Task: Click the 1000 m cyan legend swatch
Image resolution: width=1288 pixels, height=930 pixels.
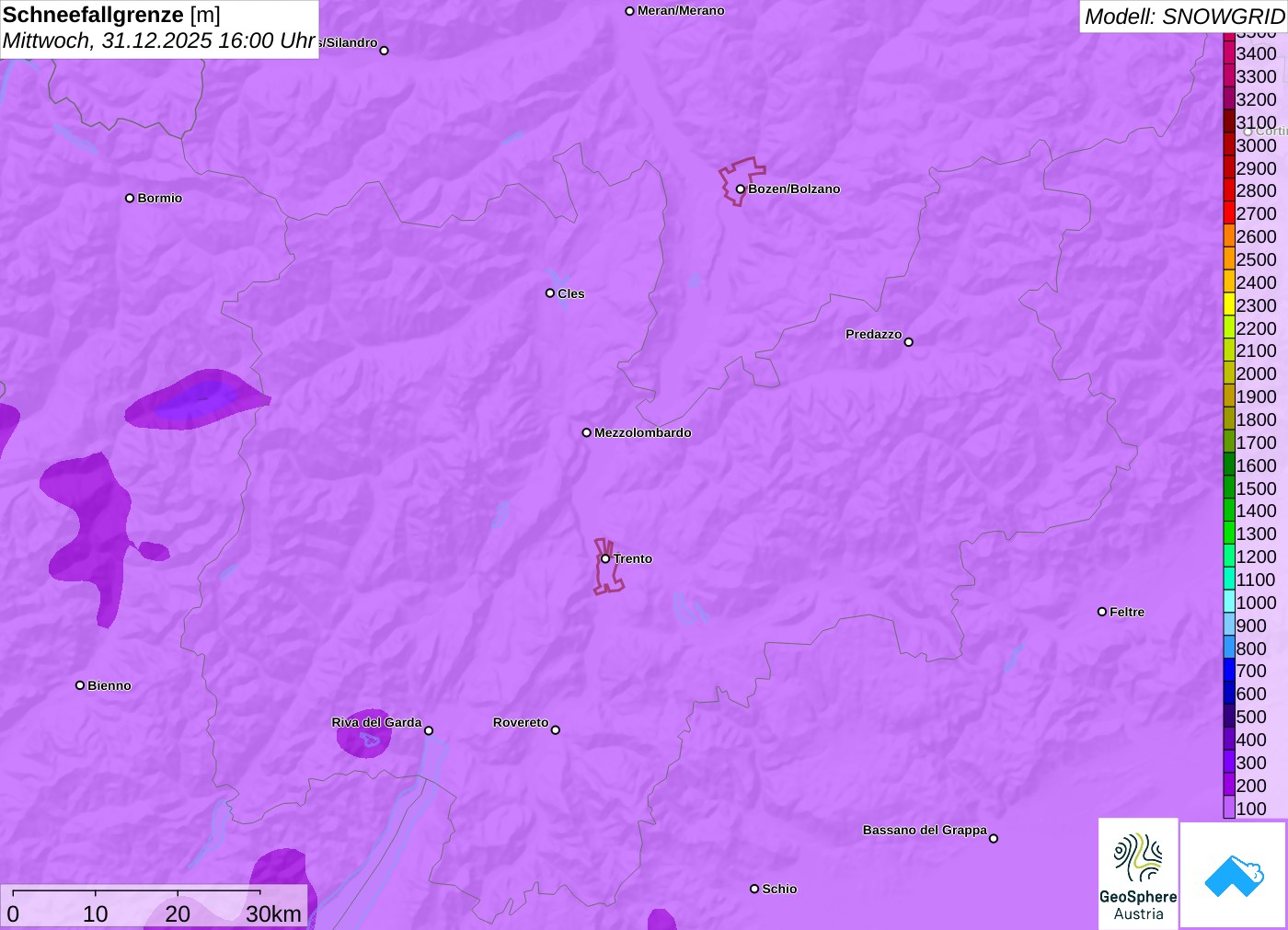Action: pyautogui.click(x=1229, y=603)
